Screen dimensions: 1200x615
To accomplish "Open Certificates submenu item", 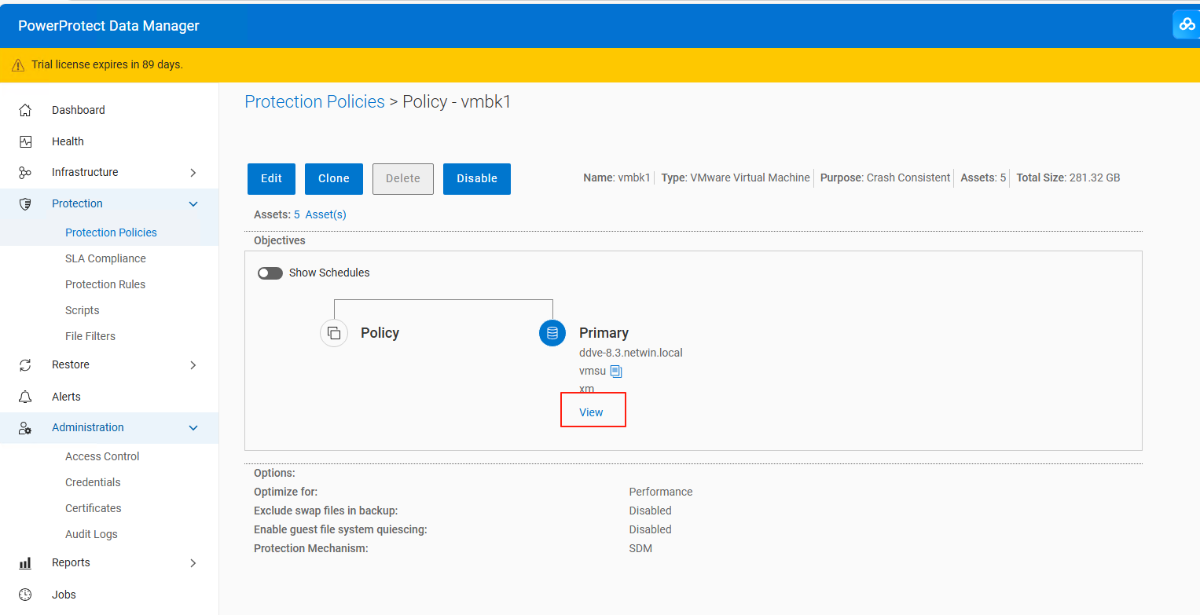I will point(93,509).
